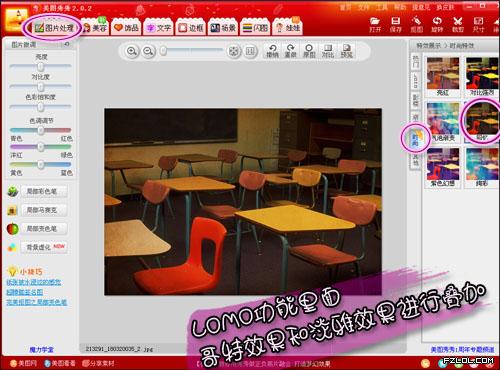Click the save (保存) disk icon

click(x=396, y=24)
